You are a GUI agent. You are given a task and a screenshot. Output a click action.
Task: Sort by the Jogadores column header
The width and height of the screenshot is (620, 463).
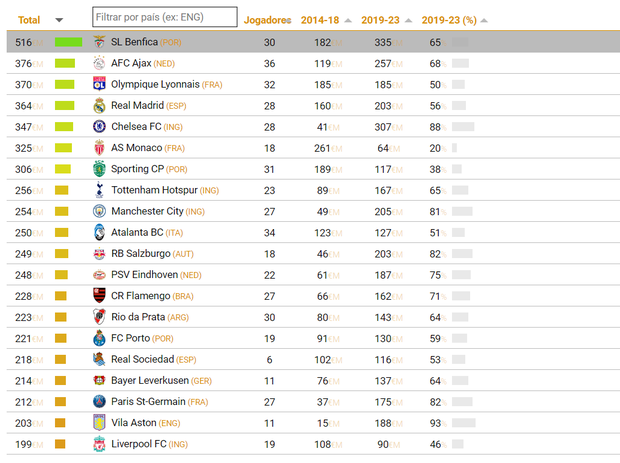click(x=268, y=19)
